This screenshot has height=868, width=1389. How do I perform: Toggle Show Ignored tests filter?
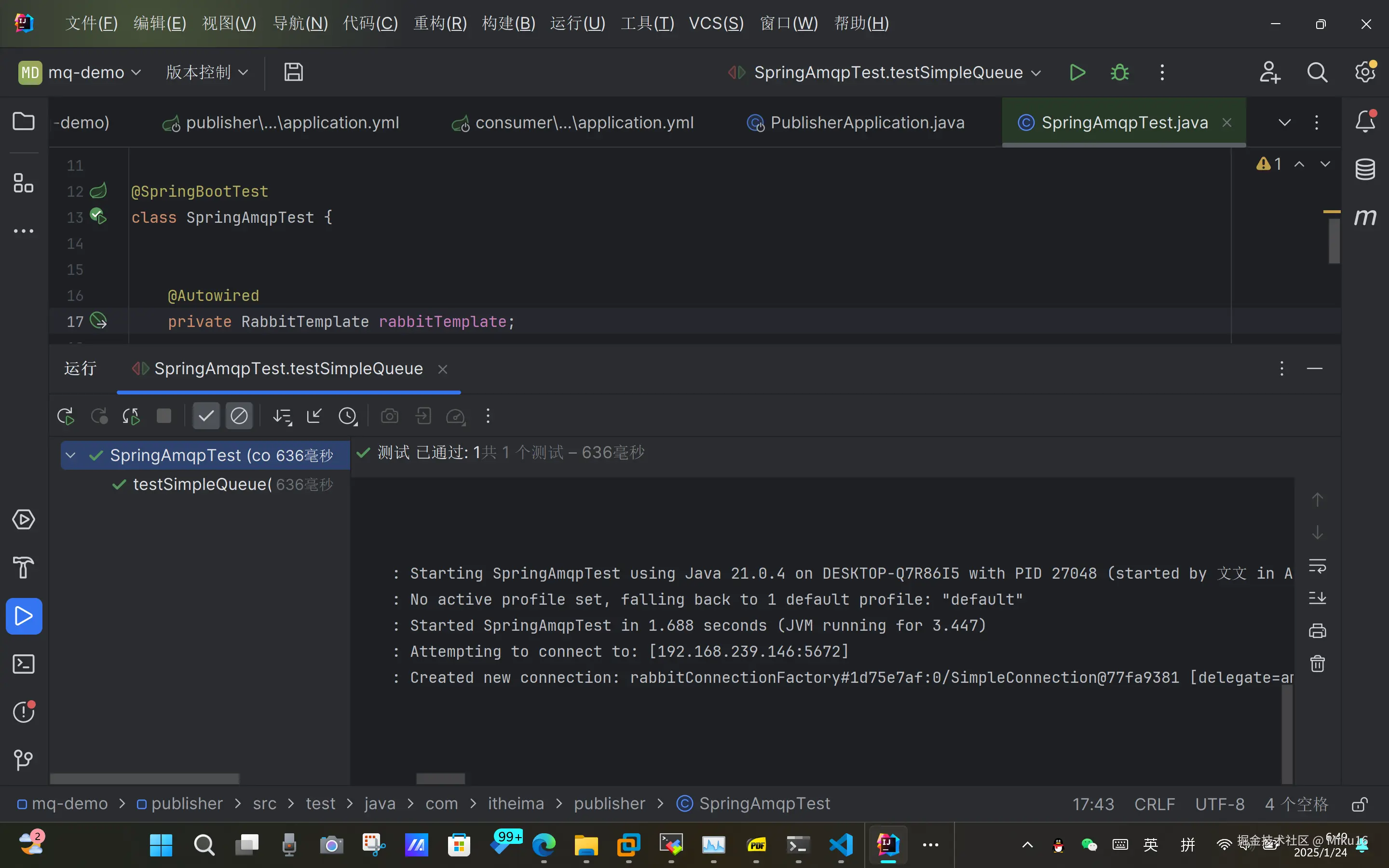pyautogui.click(x=239, y=416)
